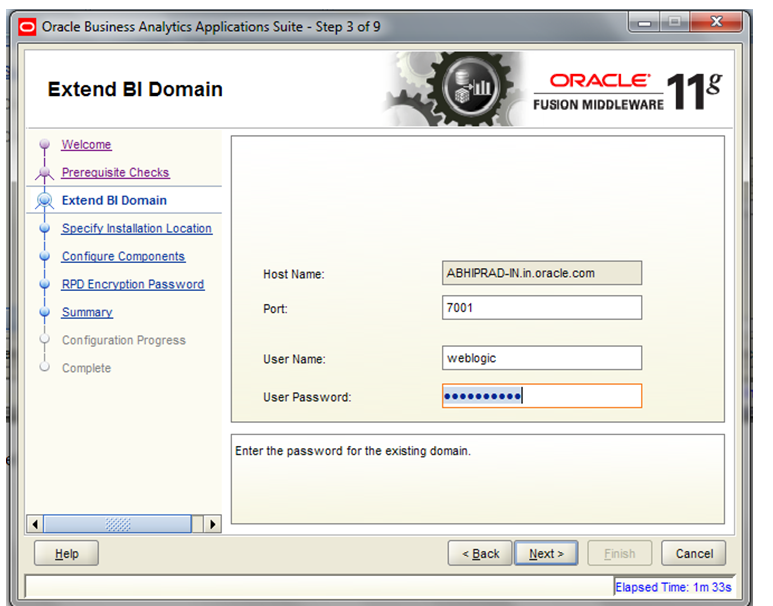Click the Specify Installation Location bullet icon
This screenshot has width=773, height=606.
click(x=44, y=228)
